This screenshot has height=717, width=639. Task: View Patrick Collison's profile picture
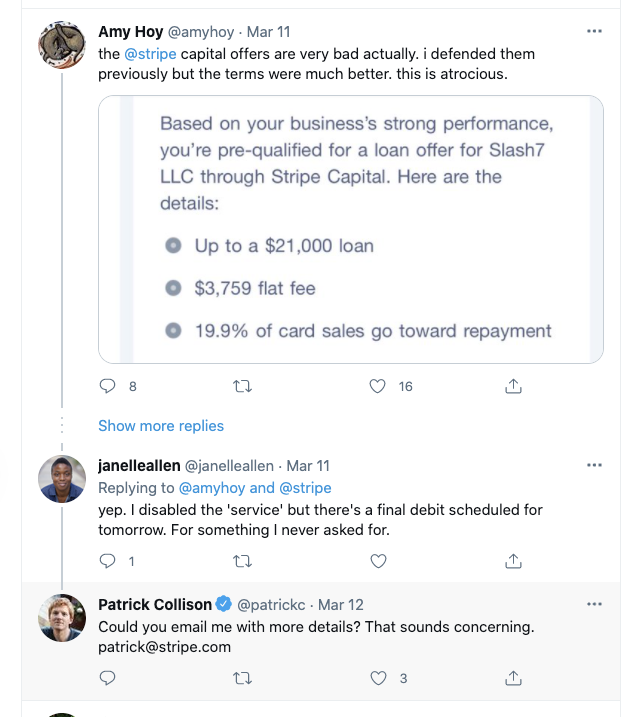[x=62, y=618]
